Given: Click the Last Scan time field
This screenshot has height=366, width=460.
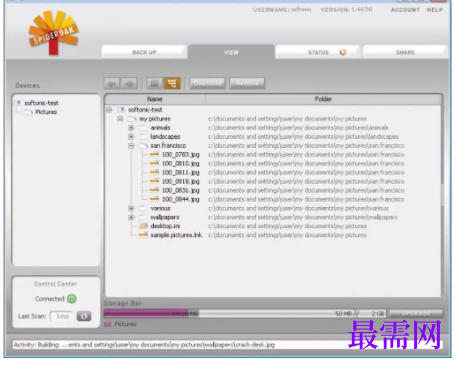Looking at the screenshot, I should coord(62,316).
